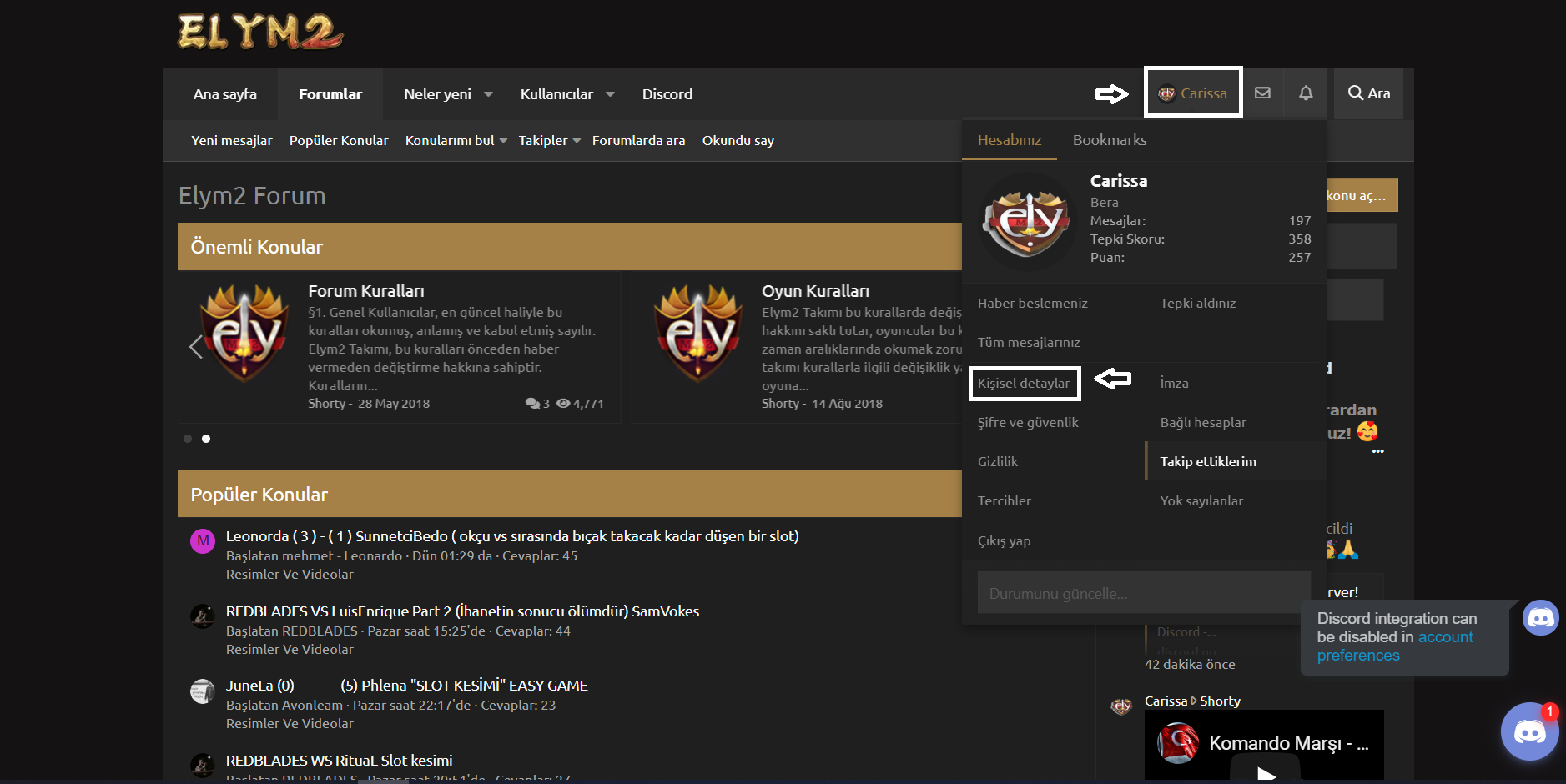The width and height of the screenshot is (1566, 784).
Task: Click Çıkış yap to log out
Action: click(1004, 541)
